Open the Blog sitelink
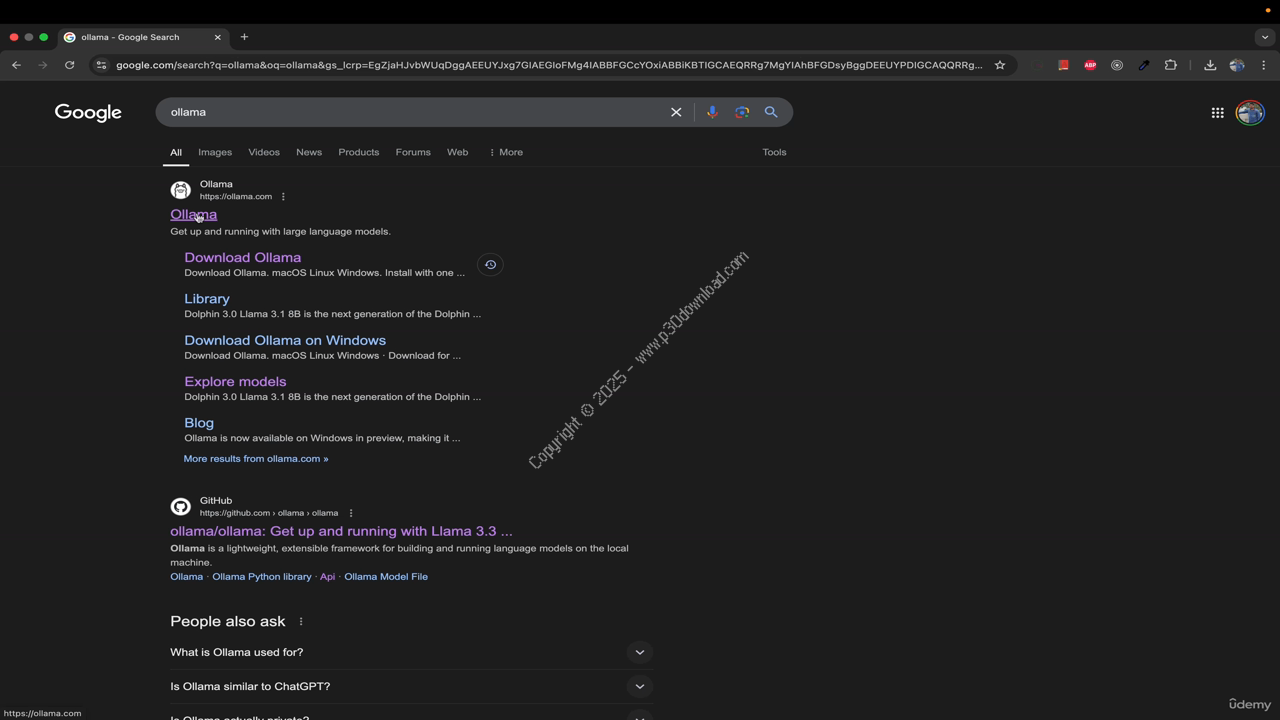Viewport: 1280px width, 720px height. 199,423
